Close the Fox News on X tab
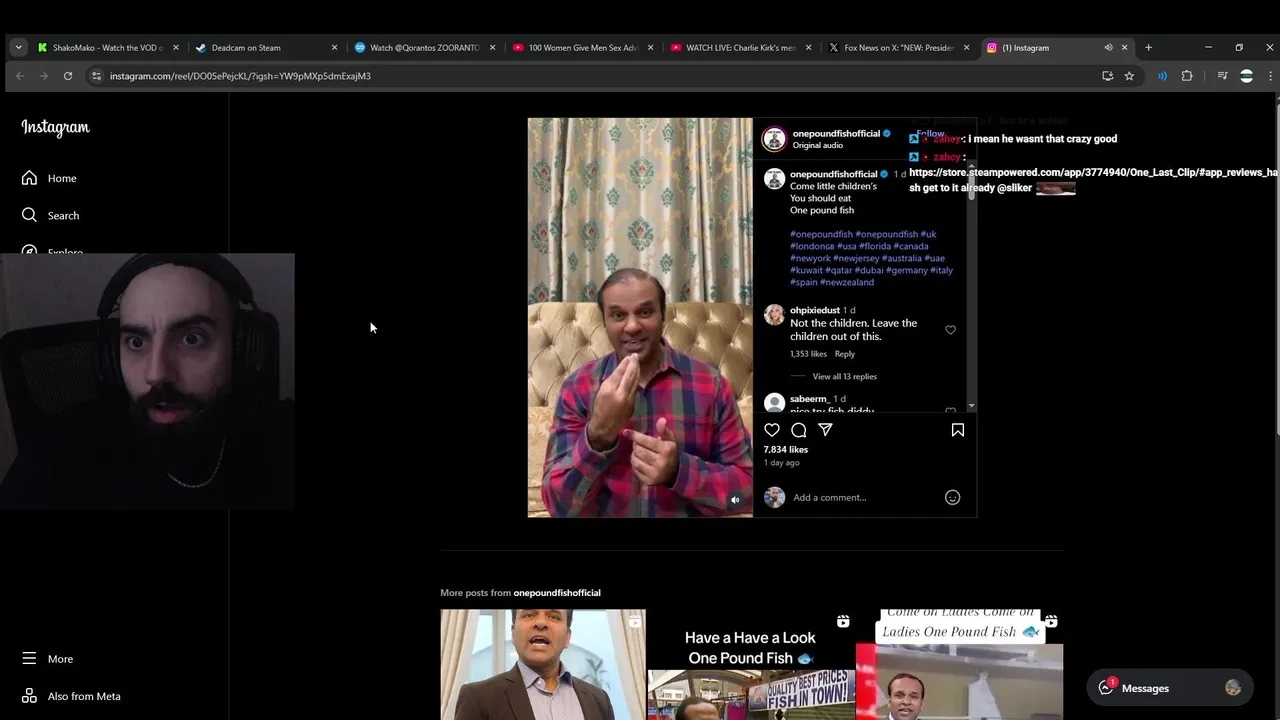1280x720 pixels. click(966, 47)
